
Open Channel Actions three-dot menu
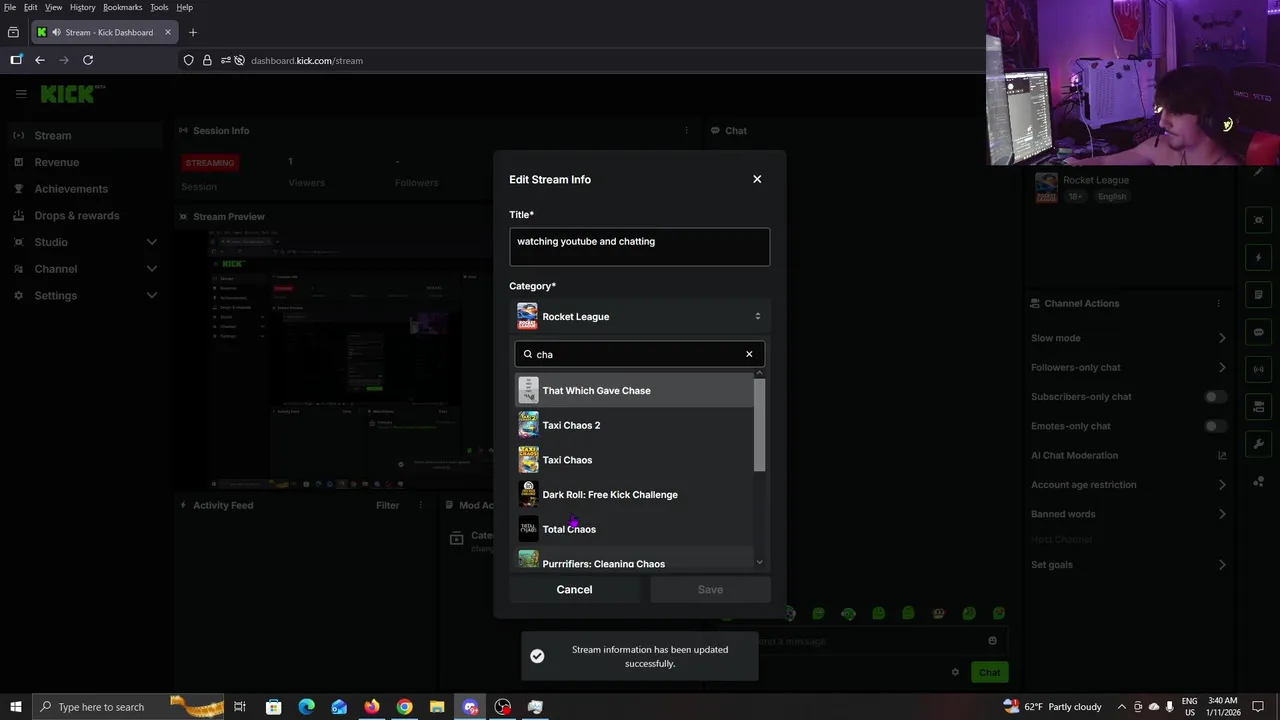click(x=1218, y=303)
